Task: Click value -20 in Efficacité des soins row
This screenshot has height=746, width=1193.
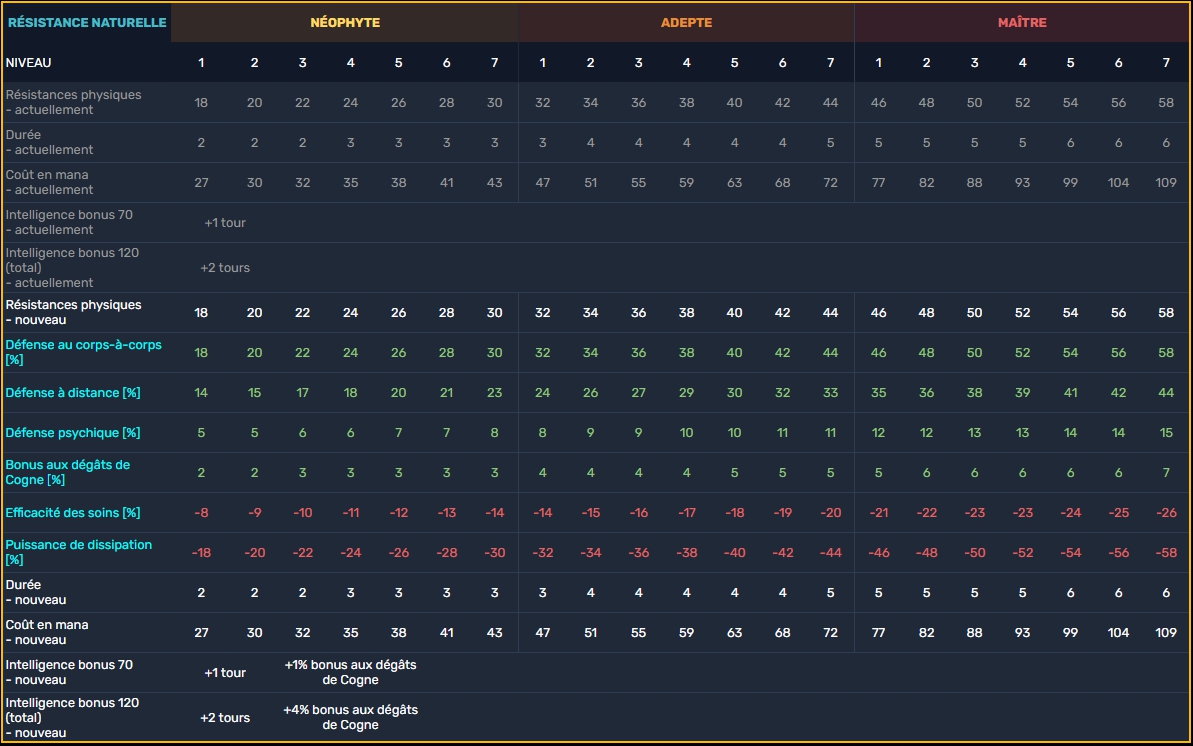Action: [x=830, y=512]
